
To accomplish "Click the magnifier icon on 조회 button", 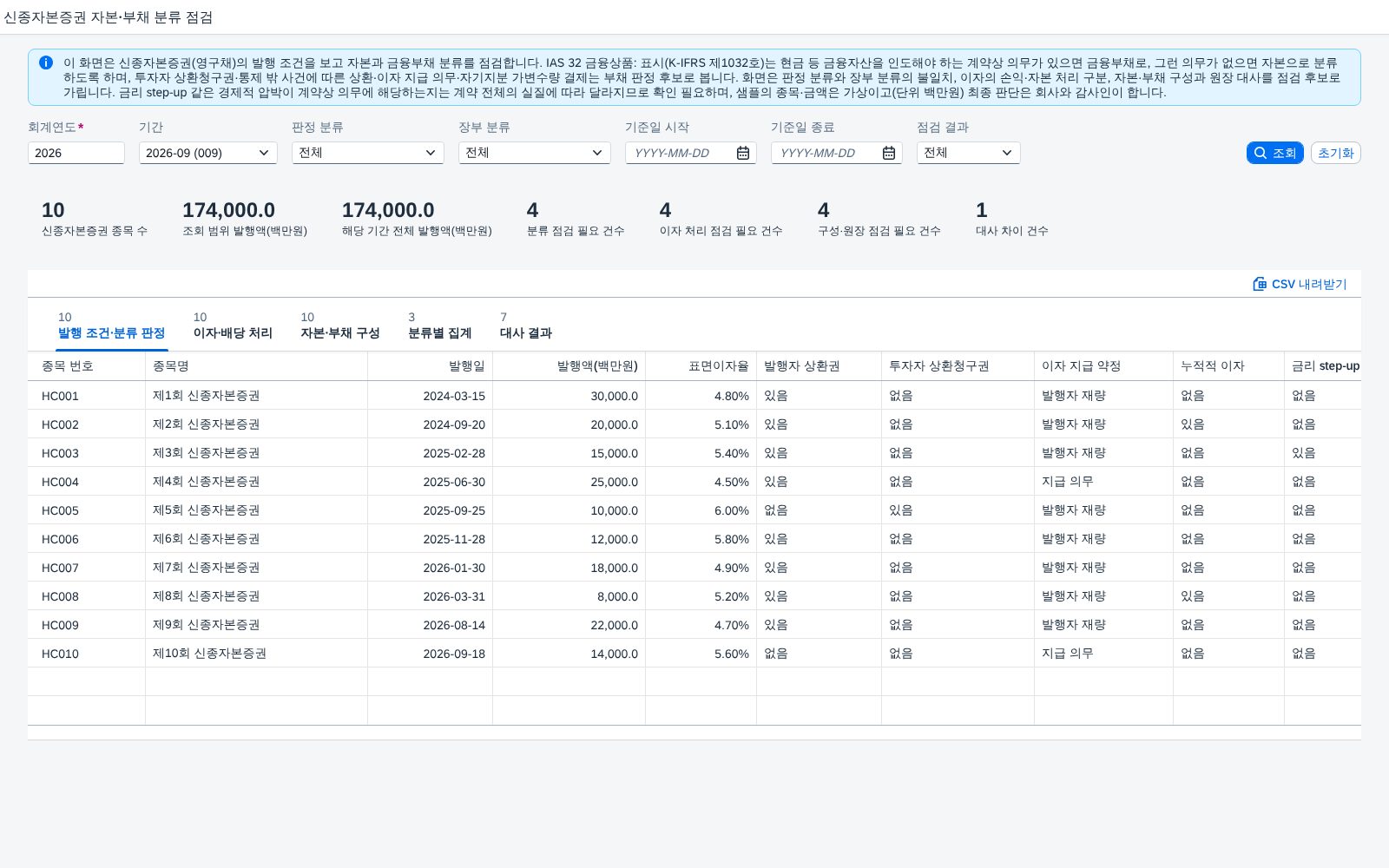I will (1261, 153).
